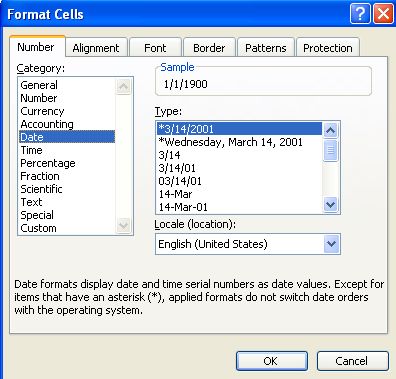396x379 pixels.
Task: Choose the Percentage category
Action: point(48,163)
